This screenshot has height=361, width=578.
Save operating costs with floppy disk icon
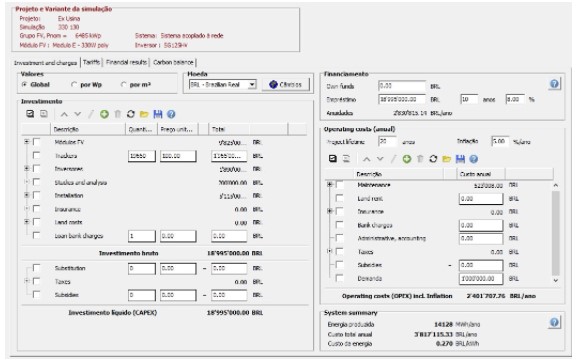[x=460, y=159]
